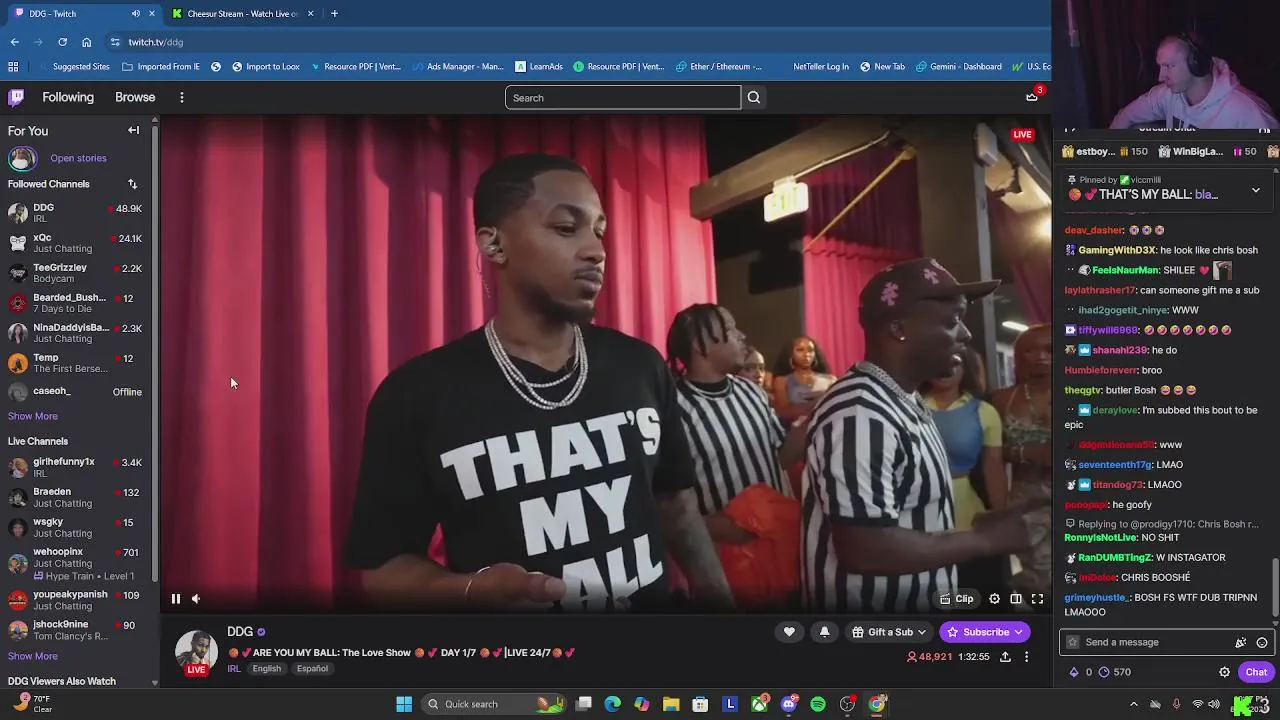Open channel points balance 570
1280x720 pixels.
coord(1113,672)
